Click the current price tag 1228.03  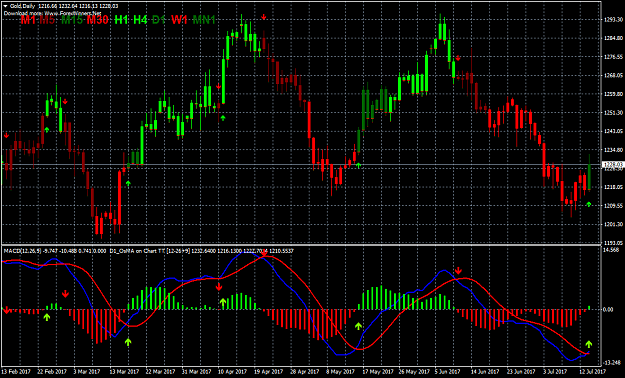point(613,165)
